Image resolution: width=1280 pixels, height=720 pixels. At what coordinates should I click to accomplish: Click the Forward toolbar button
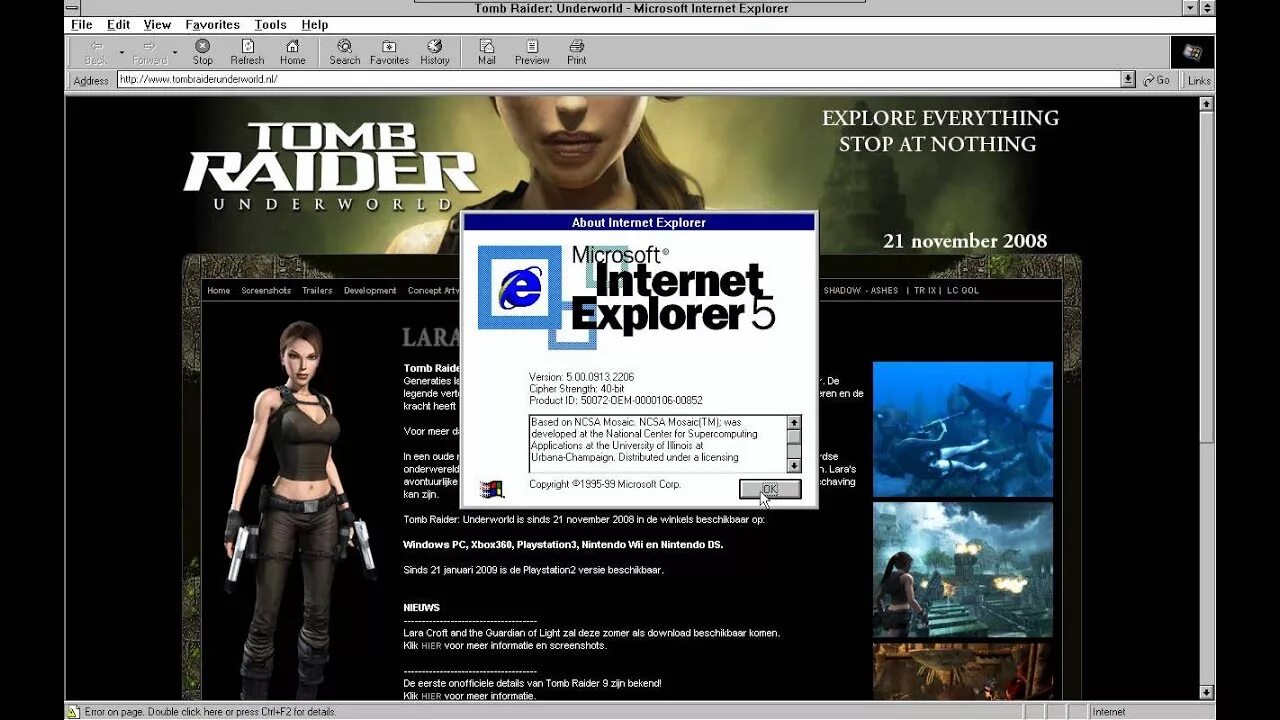pos(149,52)
